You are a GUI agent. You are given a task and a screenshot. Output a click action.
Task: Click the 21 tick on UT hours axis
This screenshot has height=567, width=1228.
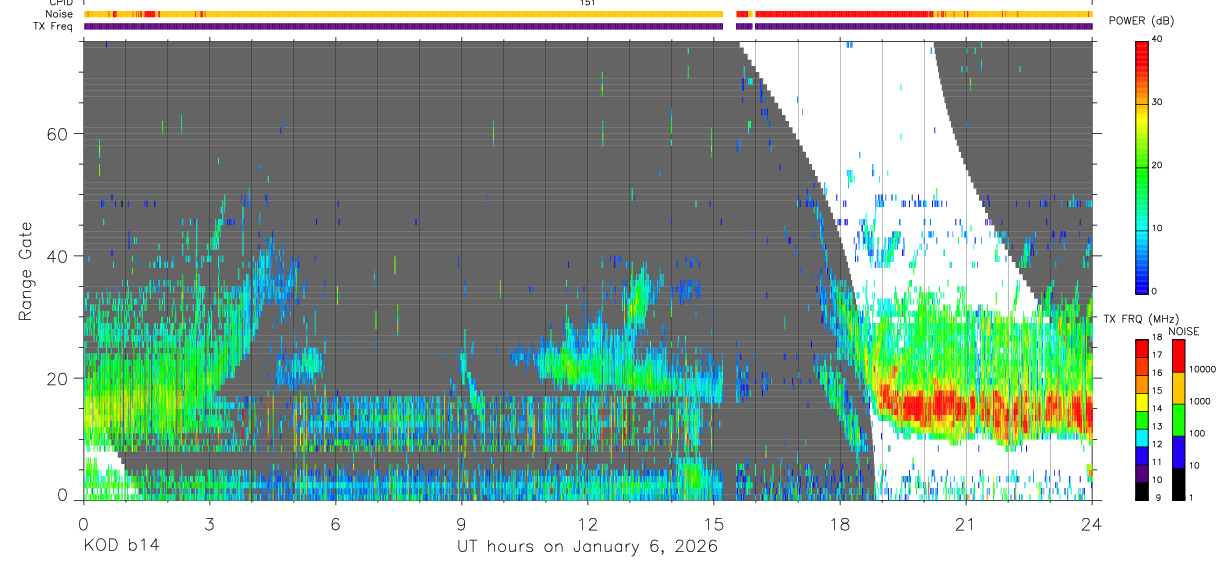(965, 522)
